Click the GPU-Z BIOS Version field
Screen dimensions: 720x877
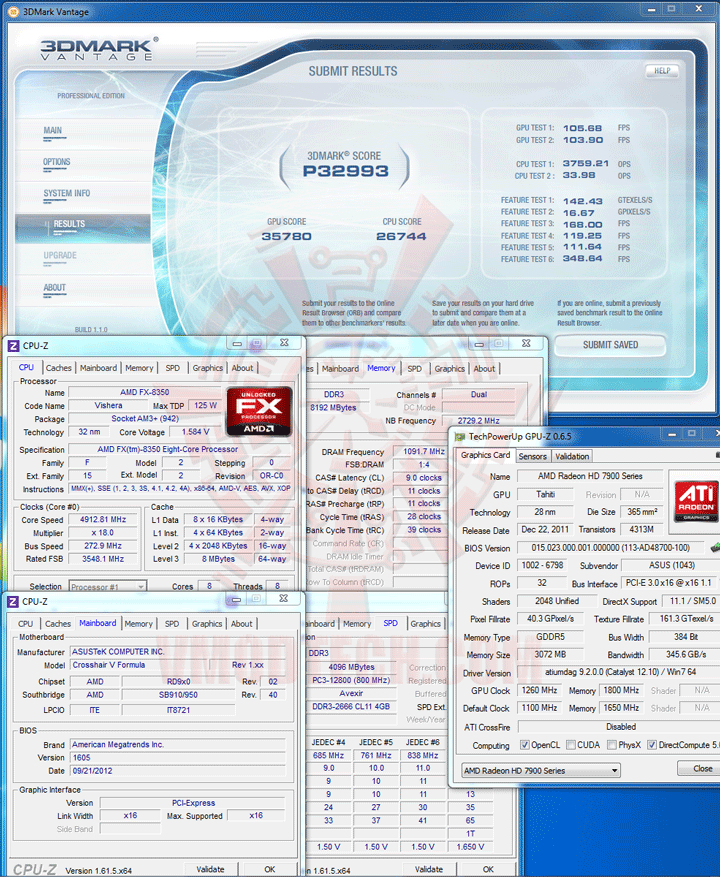pos(611,548)
